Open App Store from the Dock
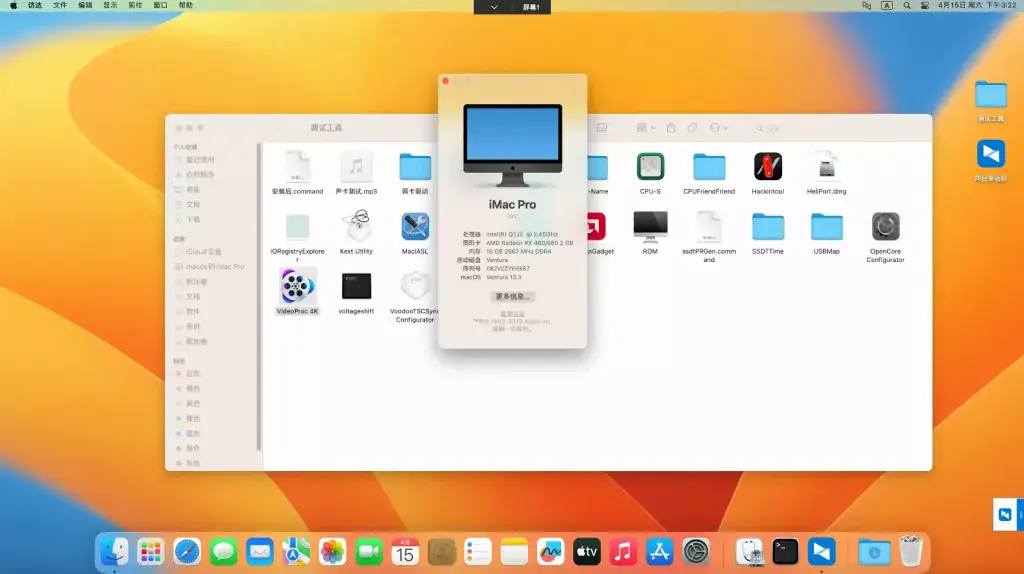This screenshot has height=574, width=1024. click(x=660, y=552)
